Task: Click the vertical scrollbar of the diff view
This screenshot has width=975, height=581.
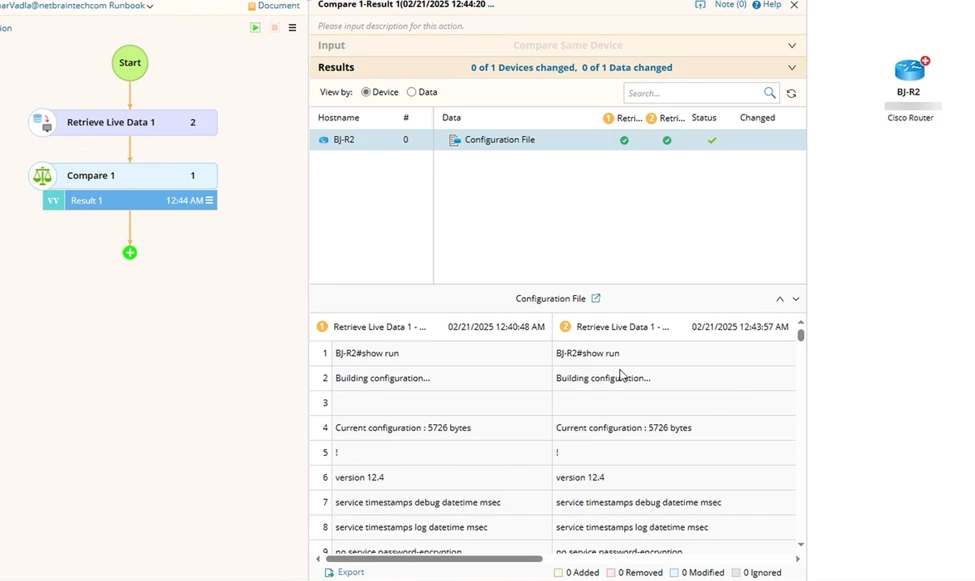Action: 801,335
